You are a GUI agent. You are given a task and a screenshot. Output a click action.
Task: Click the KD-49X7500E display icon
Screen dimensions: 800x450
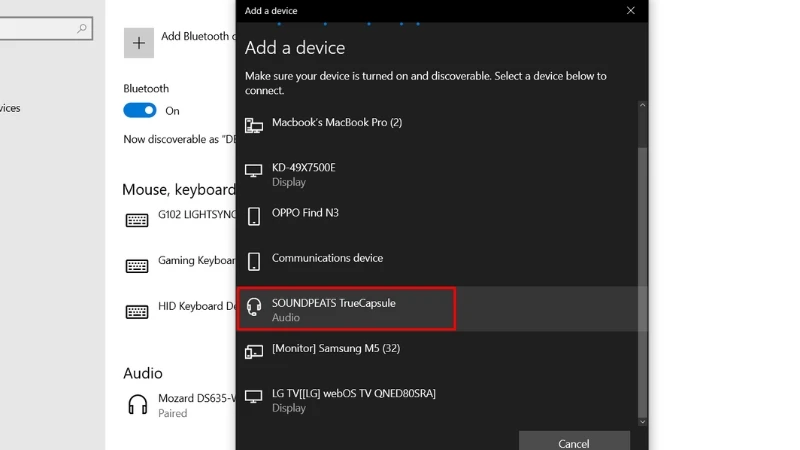tap(254, 170)
